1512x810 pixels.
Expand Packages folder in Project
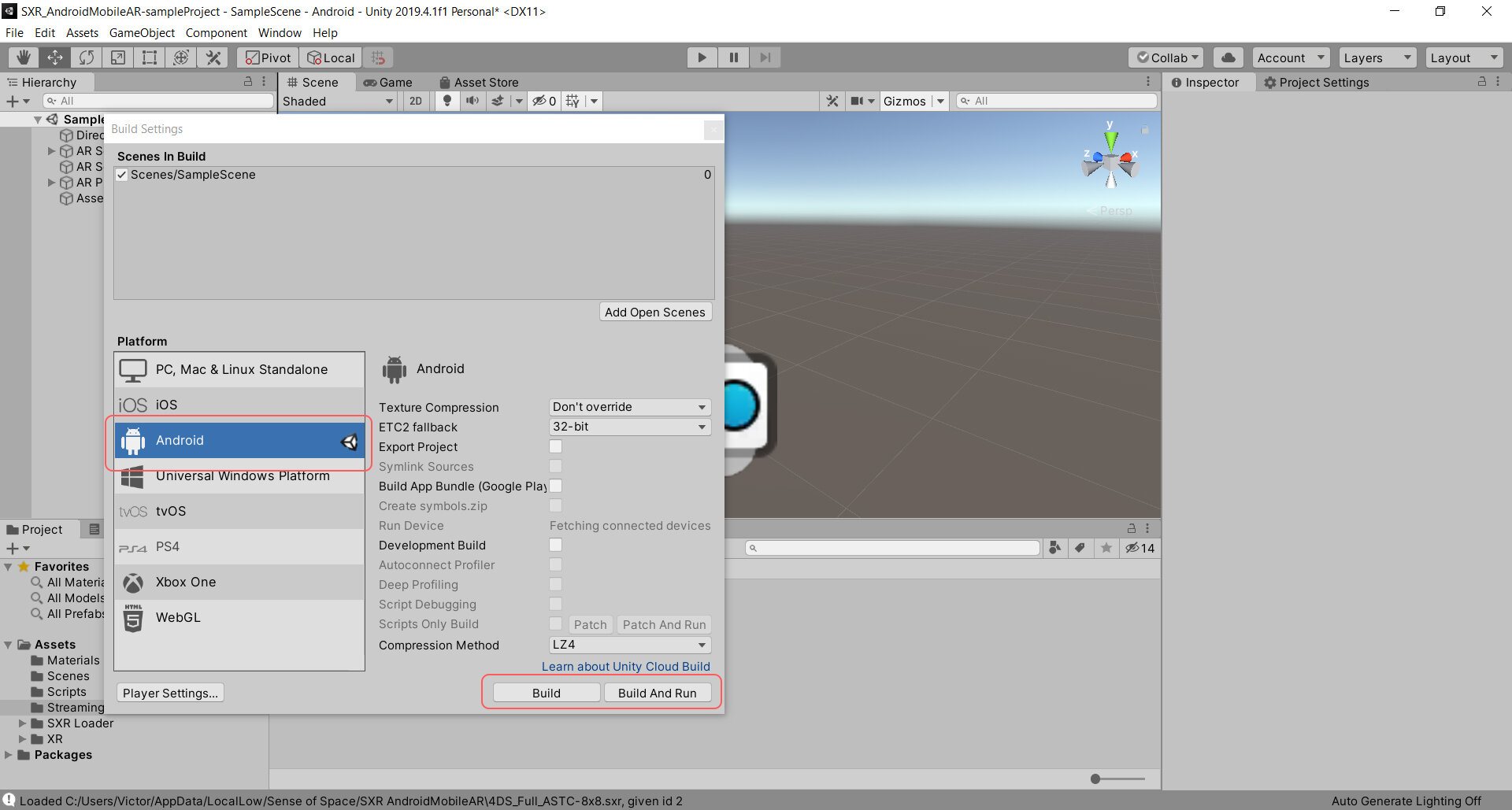[9, 754]
